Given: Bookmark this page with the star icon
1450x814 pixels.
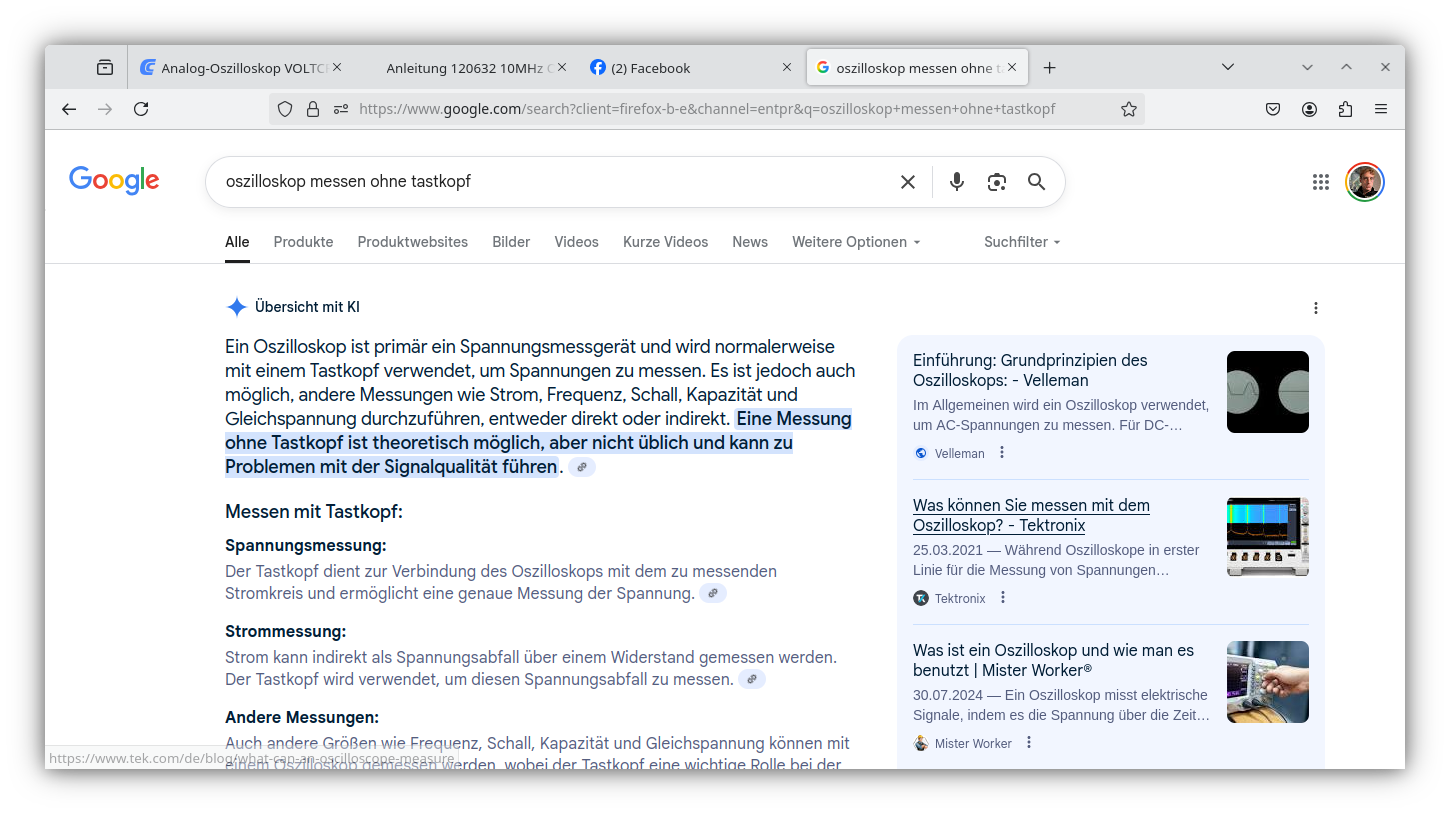Looking at the screenshot, I should click(1128, 109).
